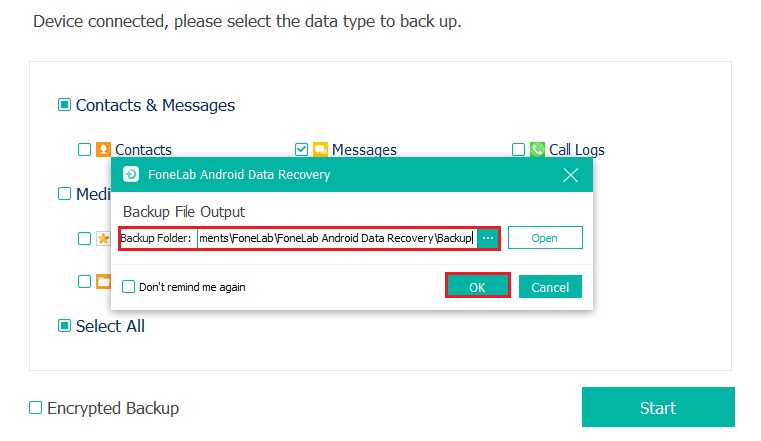Image resolution: width=761 pixels, height=441 pixels.
Task: Close the FoneLab dialog with X
Action: [x=570, y=175]
